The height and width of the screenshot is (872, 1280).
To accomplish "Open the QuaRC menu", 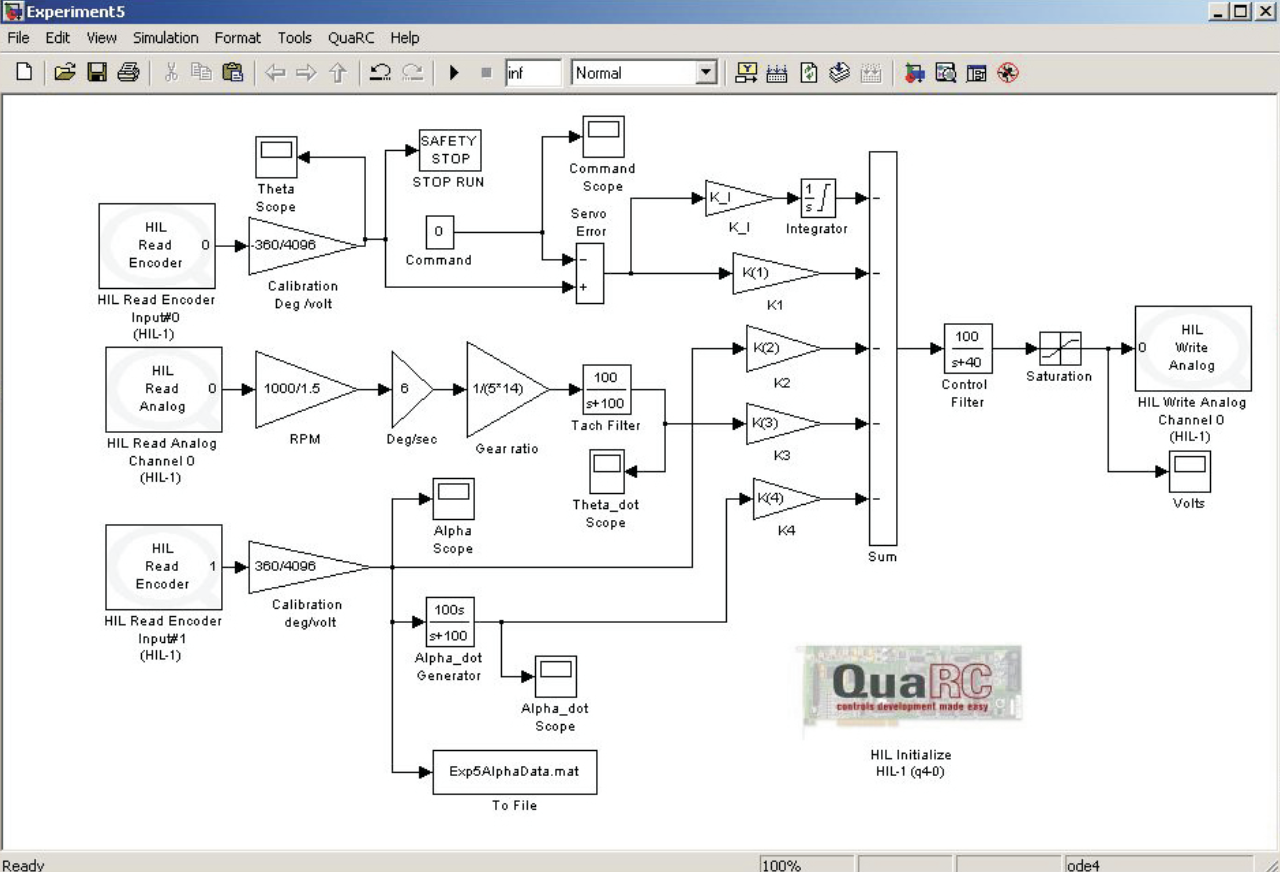I will (x=351, y=38).
